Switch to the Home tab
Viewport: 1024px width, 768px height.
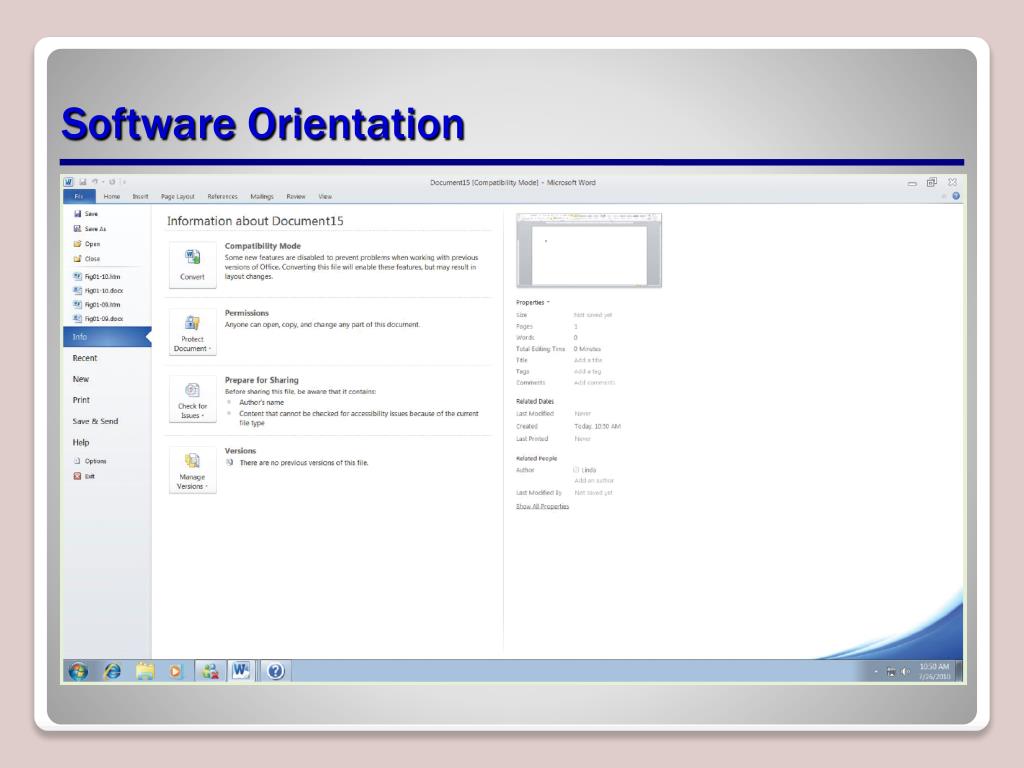click(x=112, y=196)
